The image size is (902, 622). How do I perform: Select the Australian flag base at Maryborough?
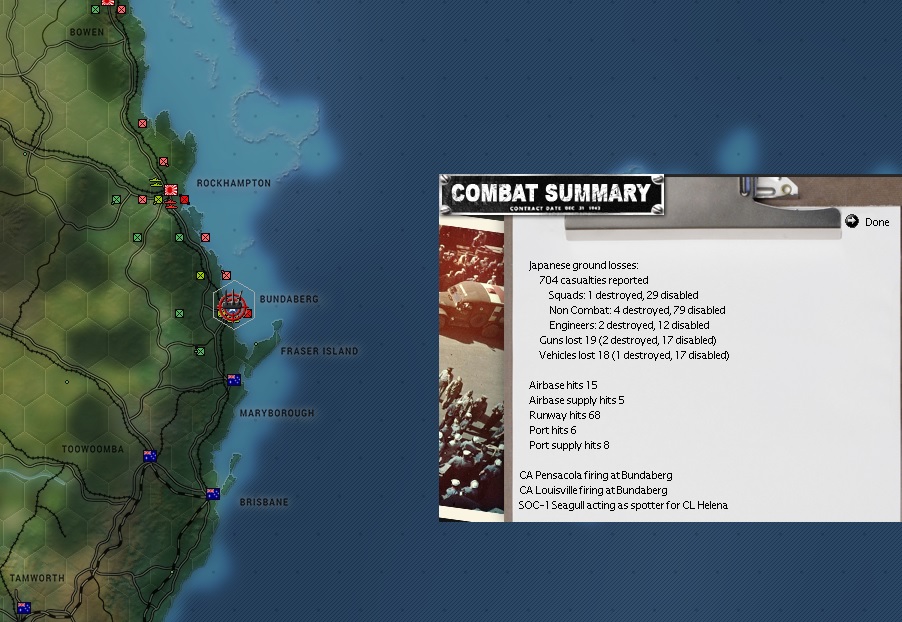234,380
